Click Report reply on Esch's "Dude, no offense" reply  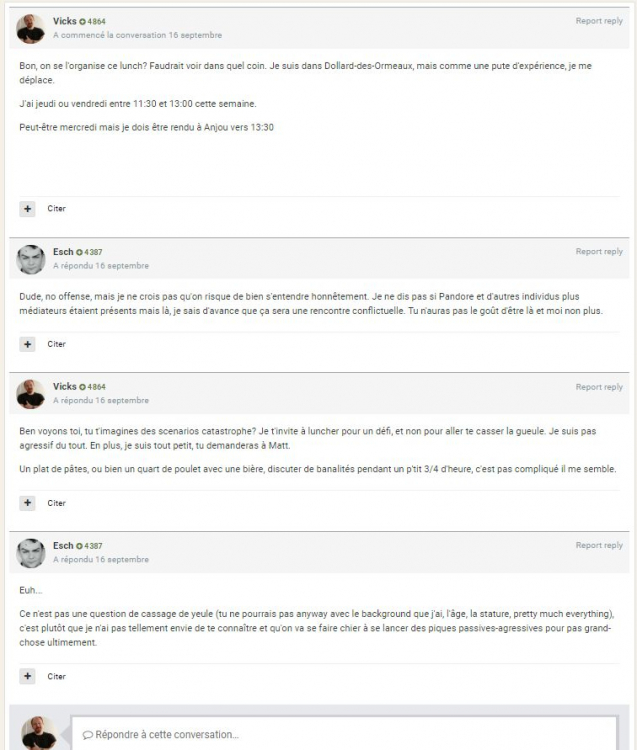[x=598, y=252]
